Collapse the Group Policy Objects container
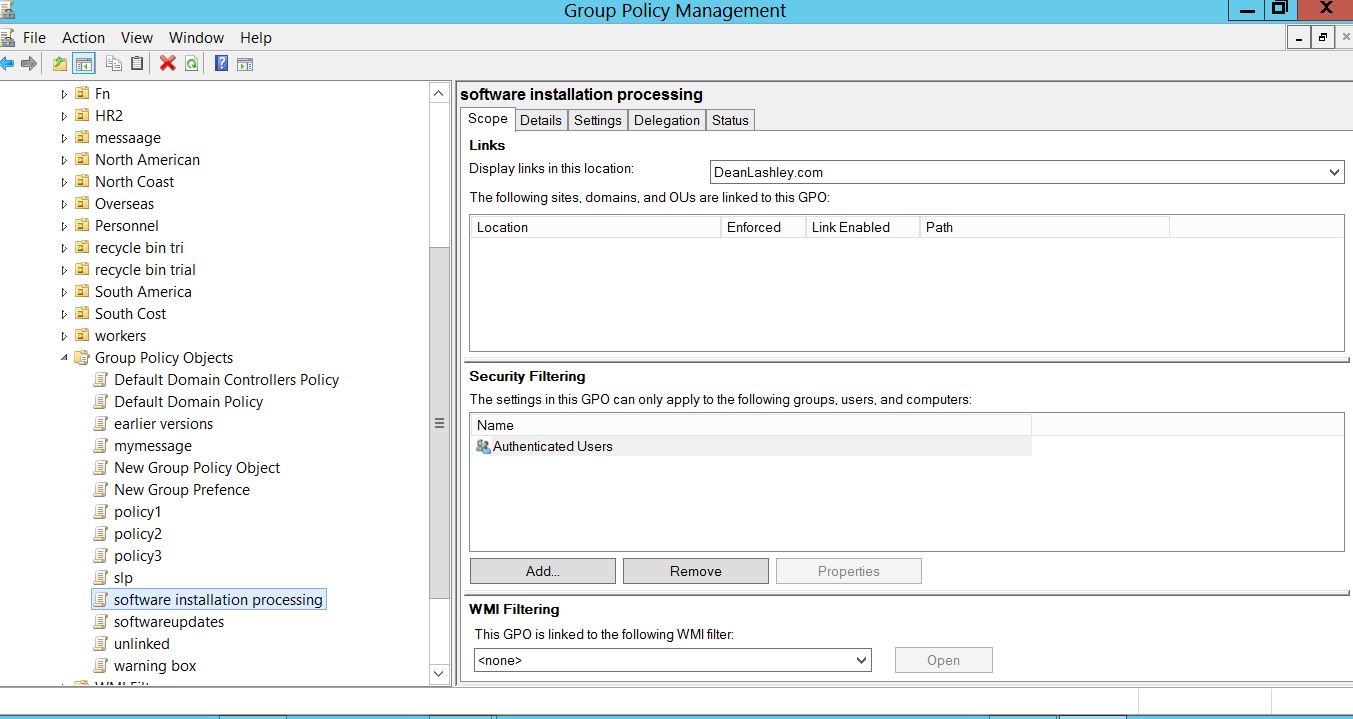The width and height of the screenshot is (1353, 719). click(x=65, y=358)
